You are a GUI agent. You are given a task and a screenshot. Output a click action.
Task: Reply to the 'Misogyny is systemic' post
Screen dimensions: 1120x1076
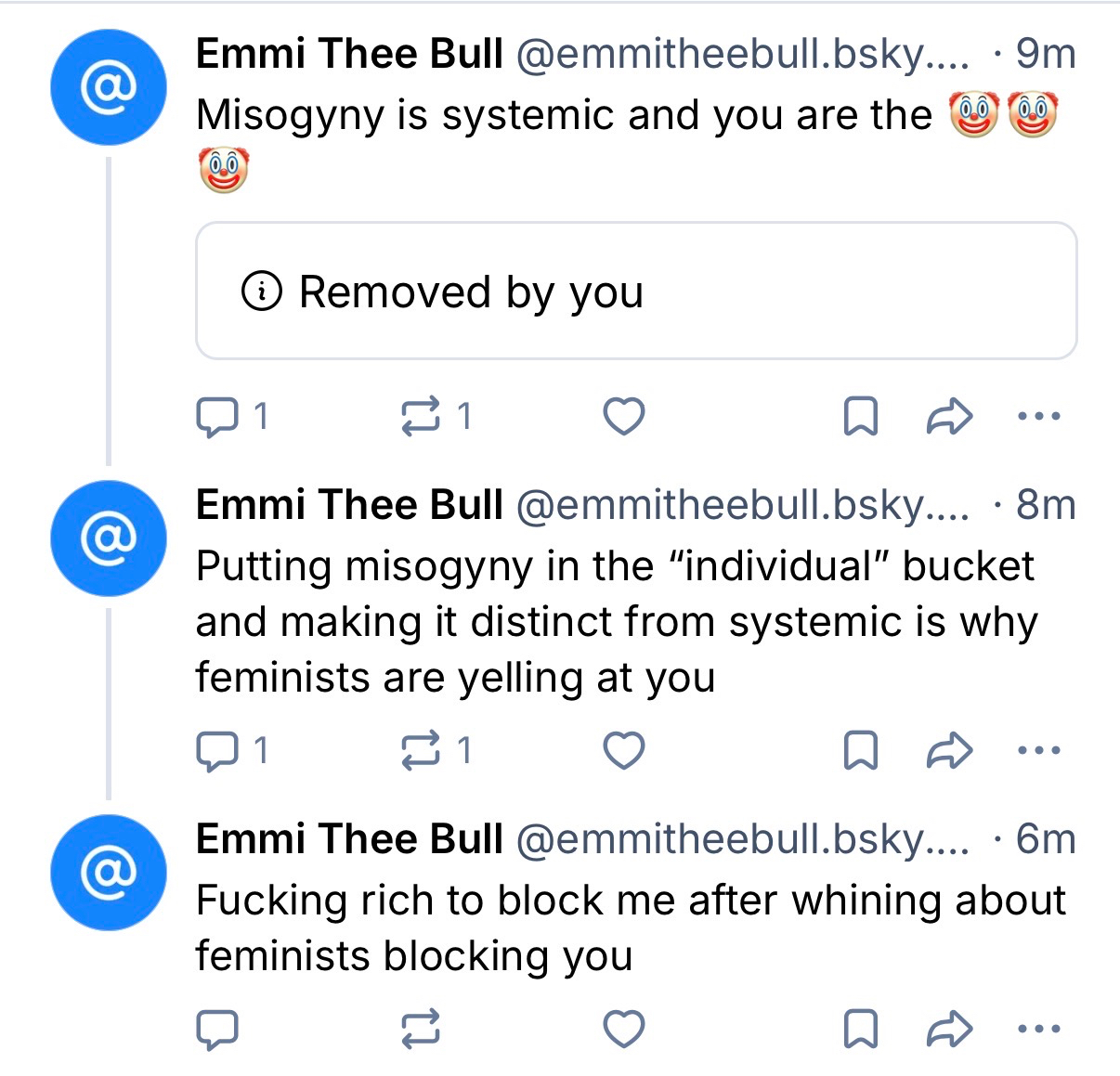pyautogui.click(x=218, y=417)
